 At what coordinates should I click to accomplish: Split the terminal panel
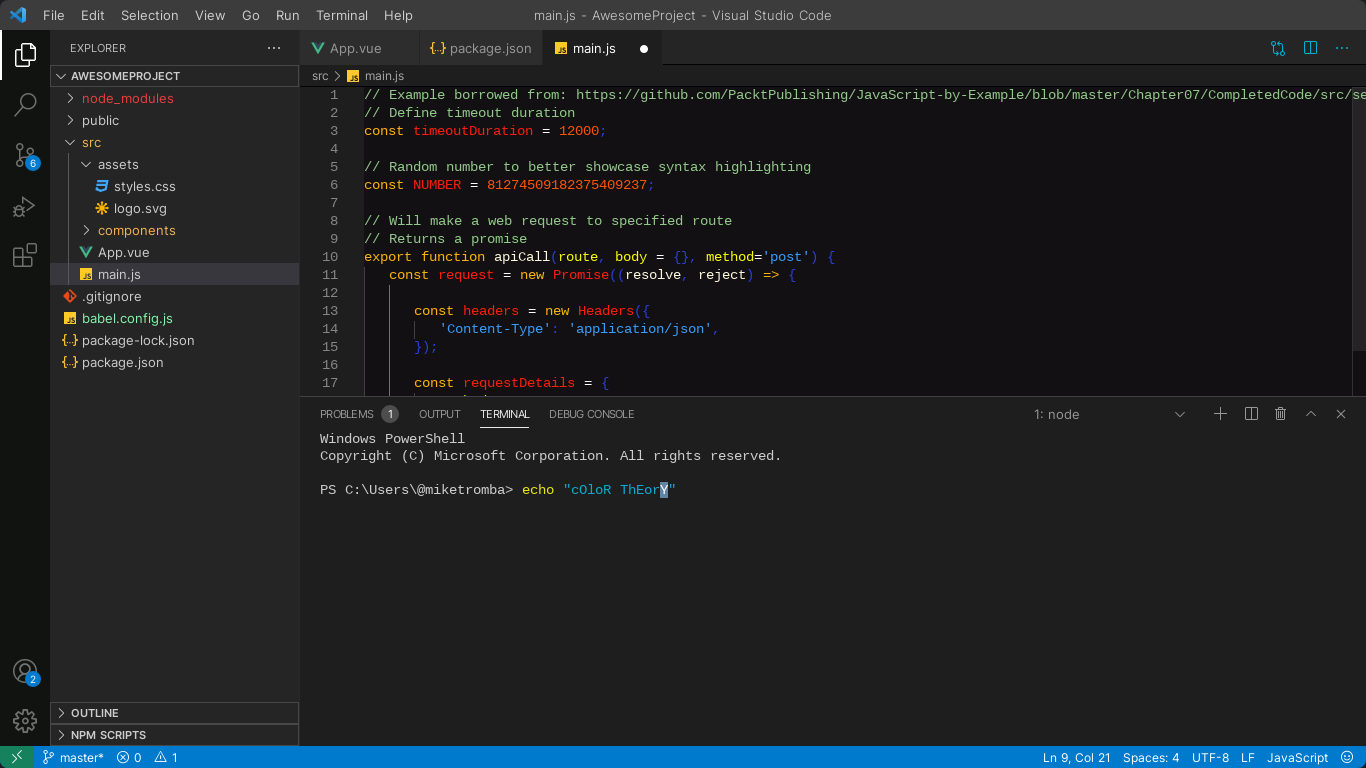click(1251, 414)
